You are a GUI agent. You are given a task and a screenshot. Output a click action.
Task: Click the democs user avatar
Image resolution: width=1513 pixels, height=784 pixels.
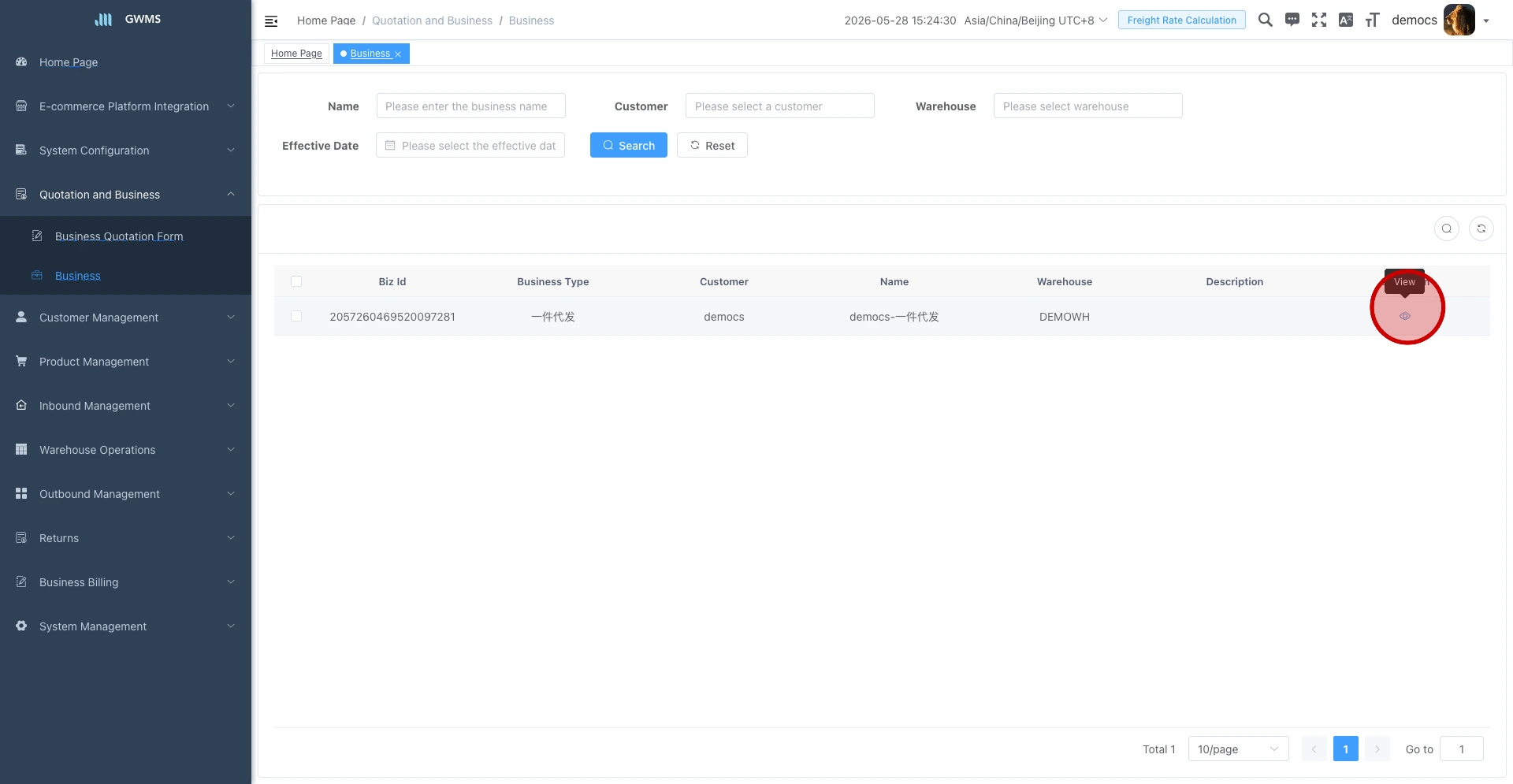click(x=1459, y=20)
